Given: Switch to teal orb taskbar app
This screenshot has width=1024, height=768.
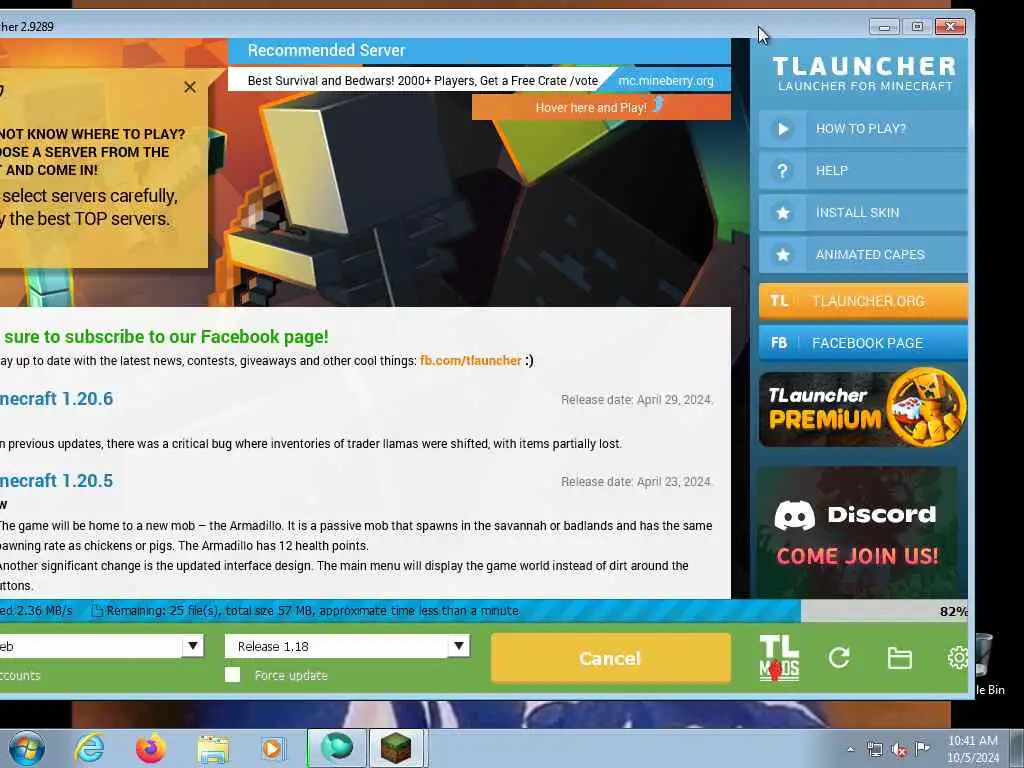Looking at the screenshot, I should (x=337, y=748).
